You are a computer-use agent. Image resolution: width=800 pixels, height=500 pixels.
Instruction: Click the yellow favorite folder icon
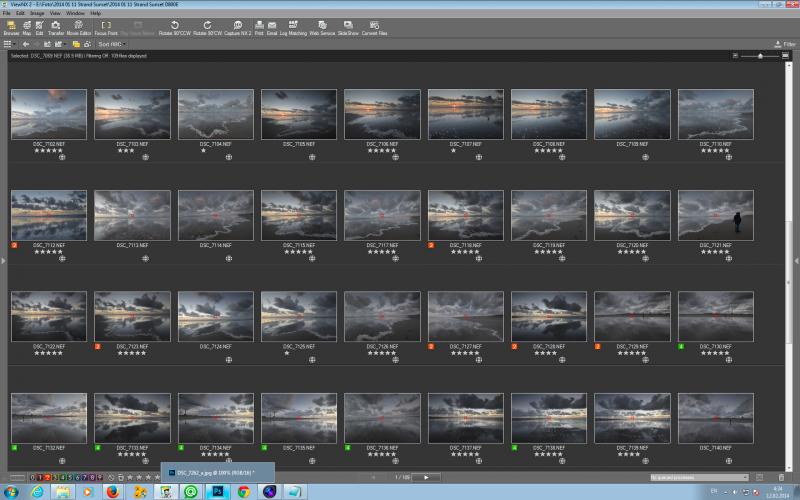click(76, 44)
